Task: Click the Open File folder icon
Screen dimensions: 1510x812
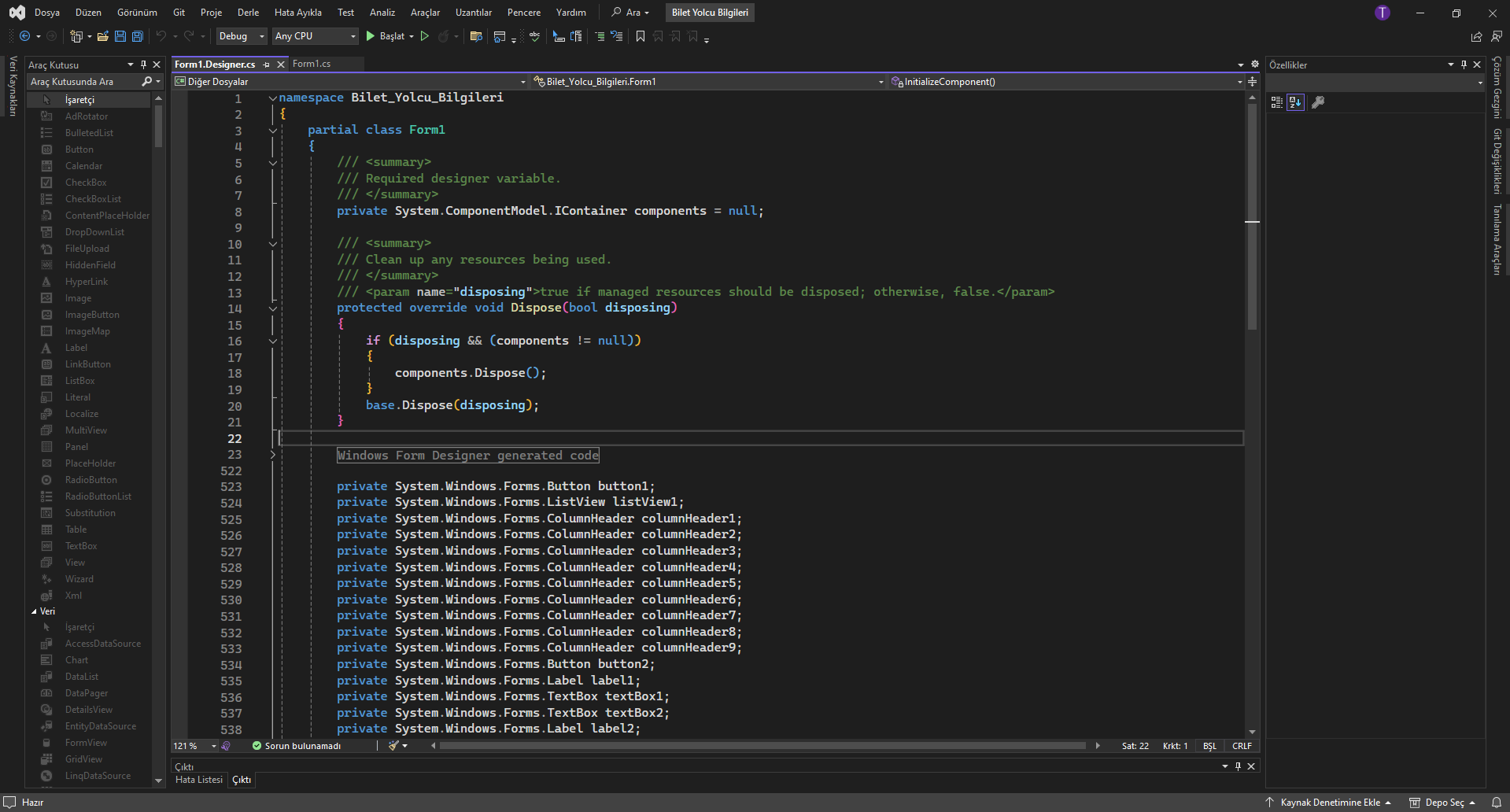Action: pos(103,36)
